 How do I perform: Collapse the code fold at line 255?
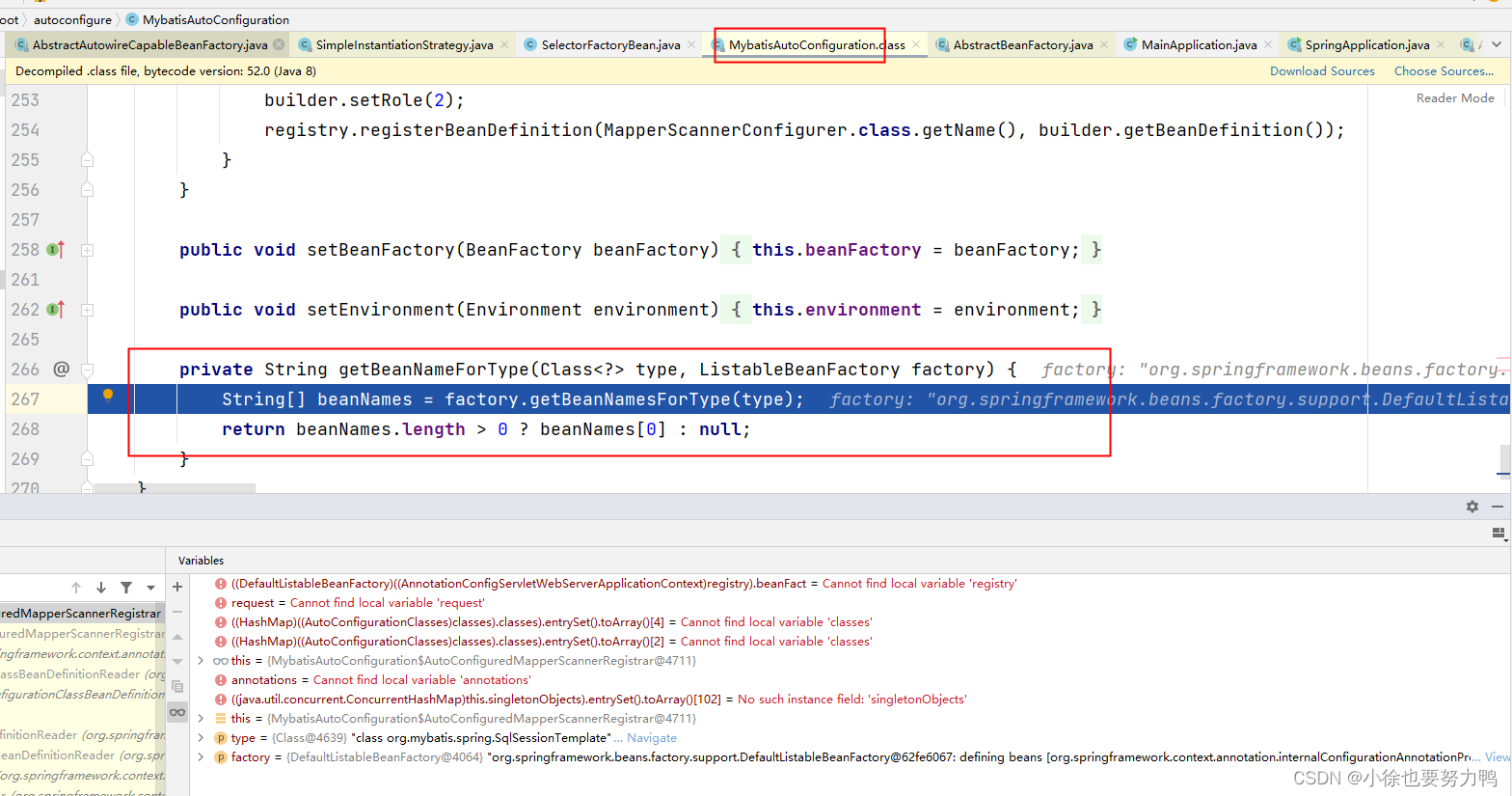(87, 160)
